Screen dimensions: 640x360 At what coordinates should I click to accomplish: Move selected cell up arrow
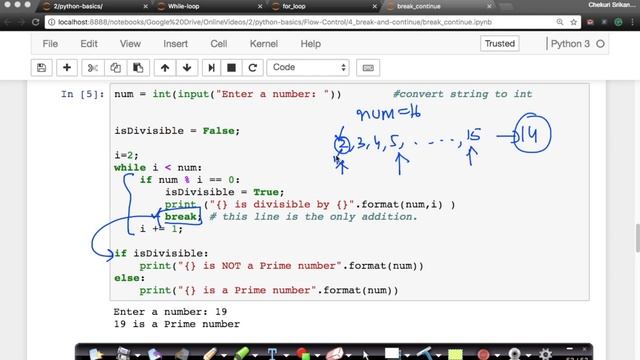pyautogui.click(x=165, y=68)
